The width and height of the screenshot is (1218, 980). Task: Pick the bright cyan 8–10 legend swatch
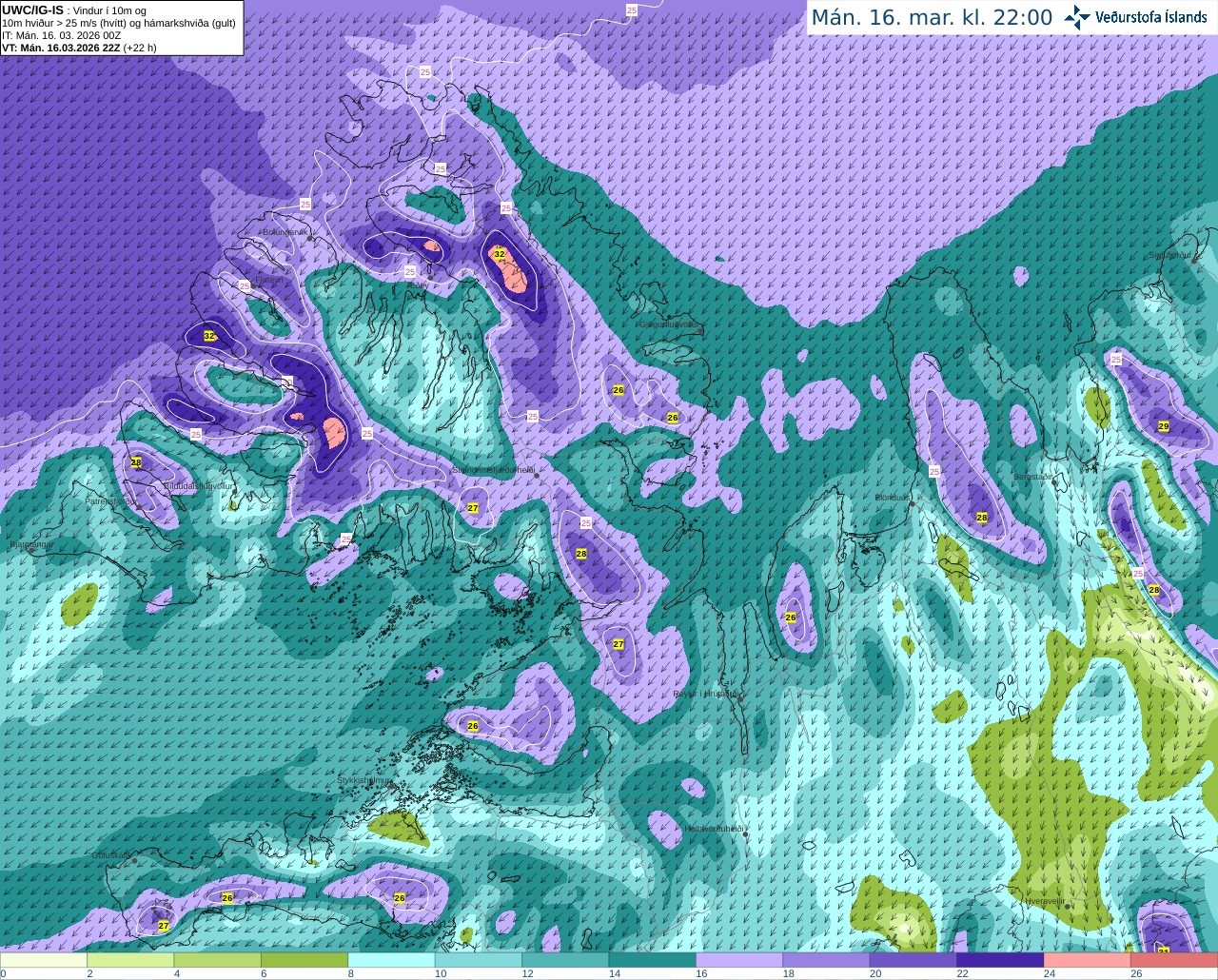392,960
